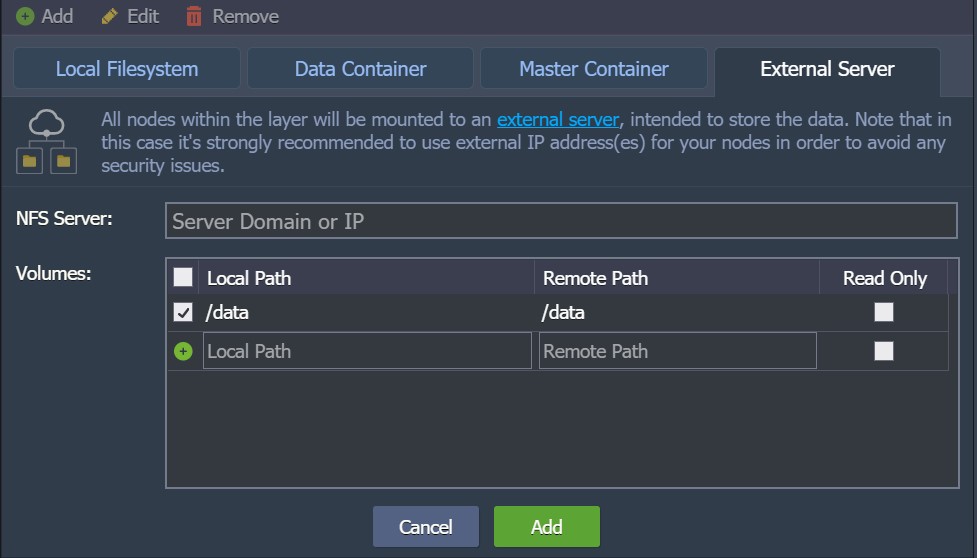The height and width of the screenshot is (558, 977).
Task: Enable Read Only for the new volume row
Action: click(884, 351)
